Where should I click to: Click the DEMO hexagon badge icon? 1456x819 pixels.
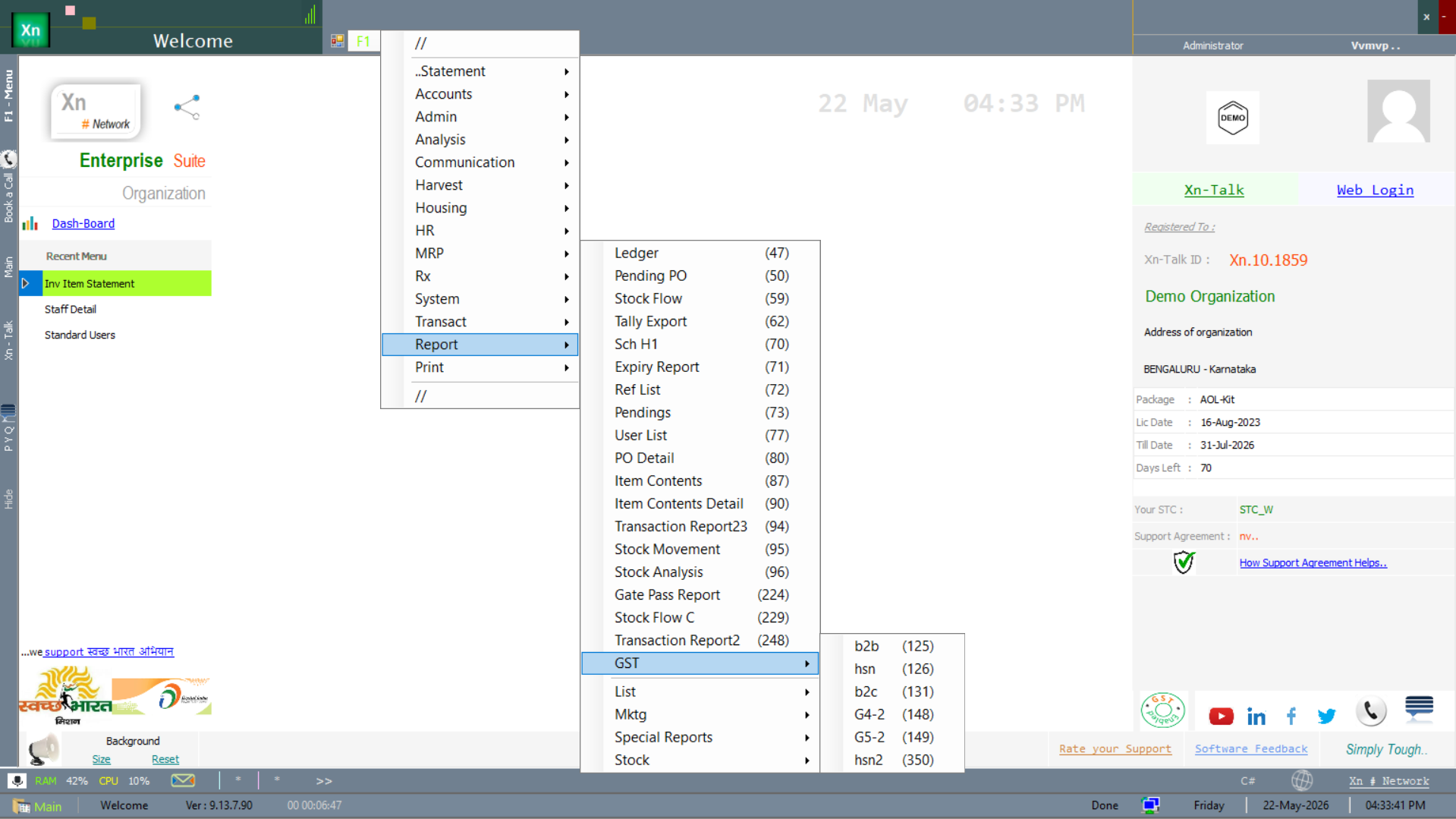coord(1232,118)
